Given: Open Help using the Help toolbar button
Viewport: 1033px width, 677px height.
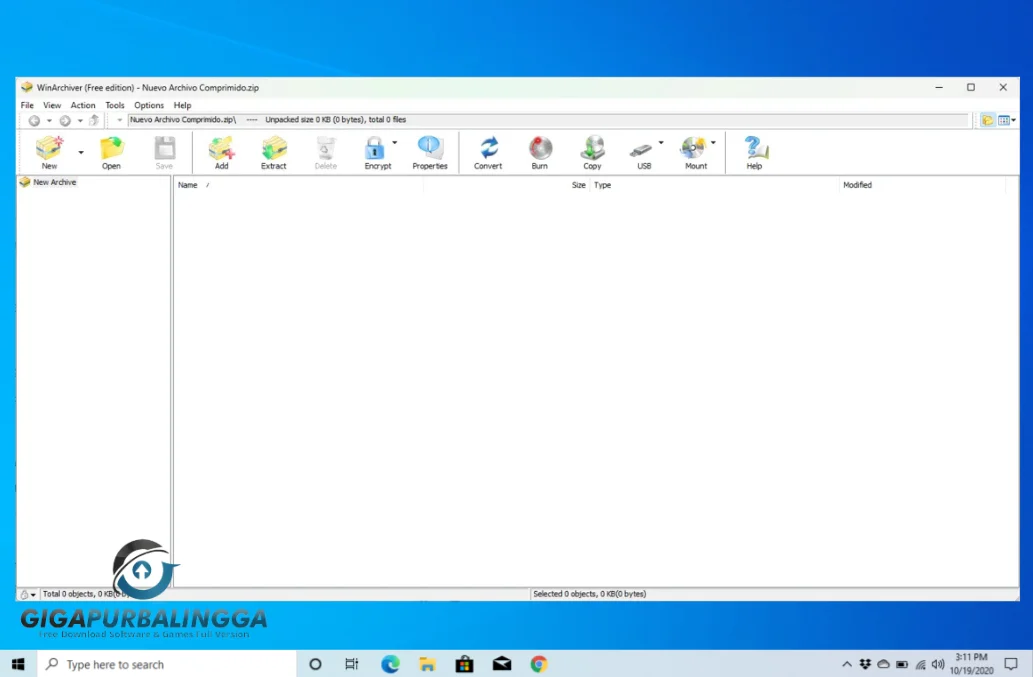Looking at the screenshot, I should tap(754, 150).
